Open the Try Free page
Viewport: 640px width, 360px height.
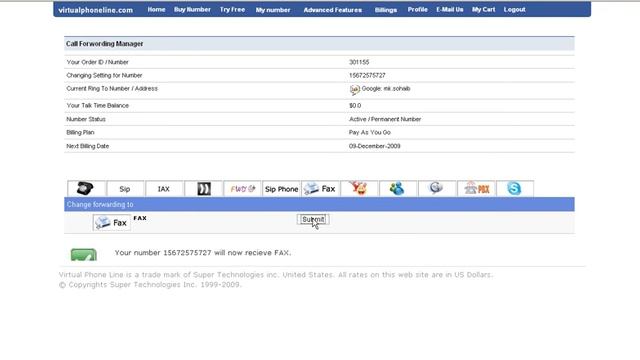(x=232, y=9)
